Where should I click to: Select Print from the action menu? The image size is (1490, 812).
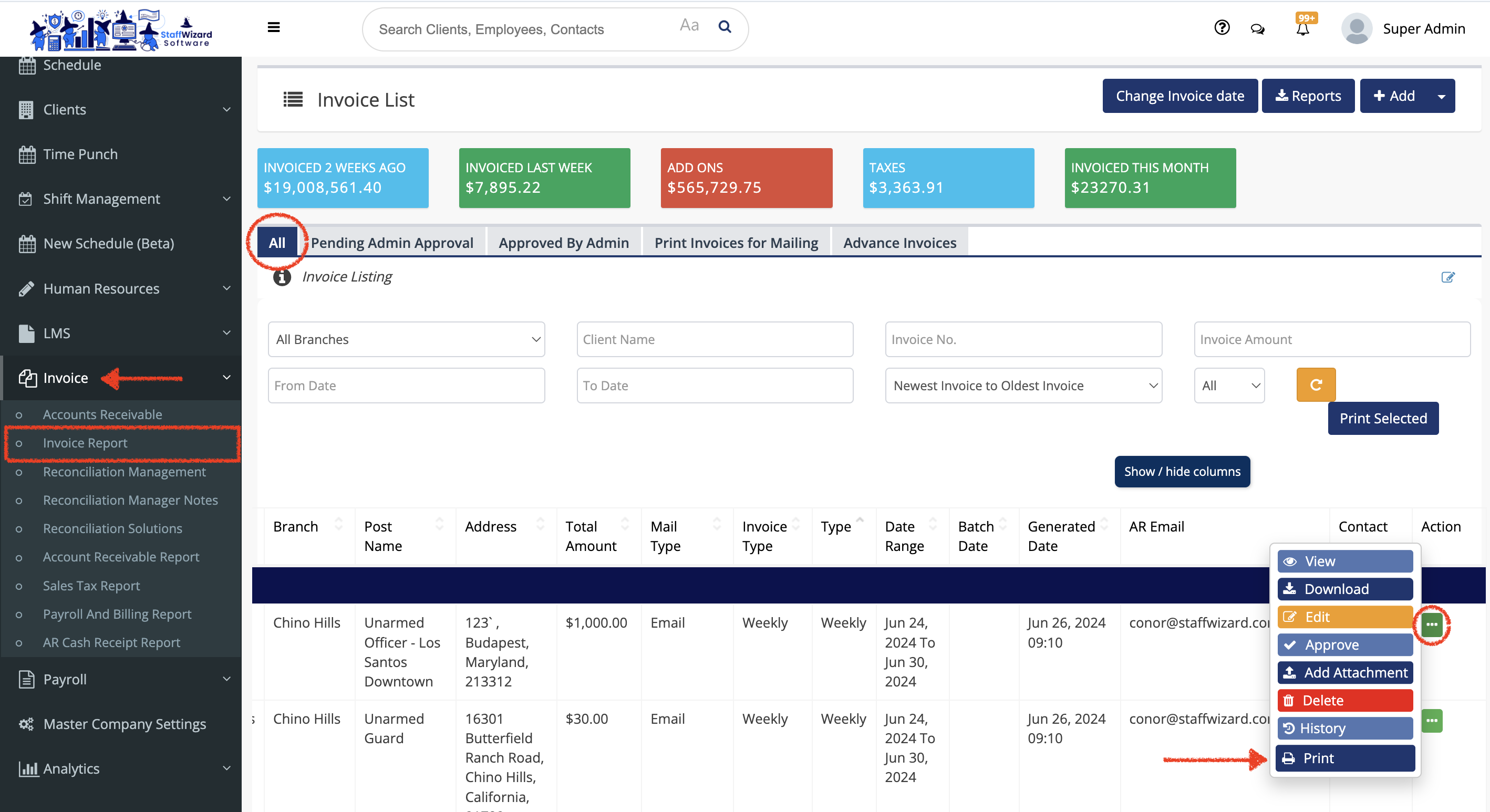pos(1345,757)
